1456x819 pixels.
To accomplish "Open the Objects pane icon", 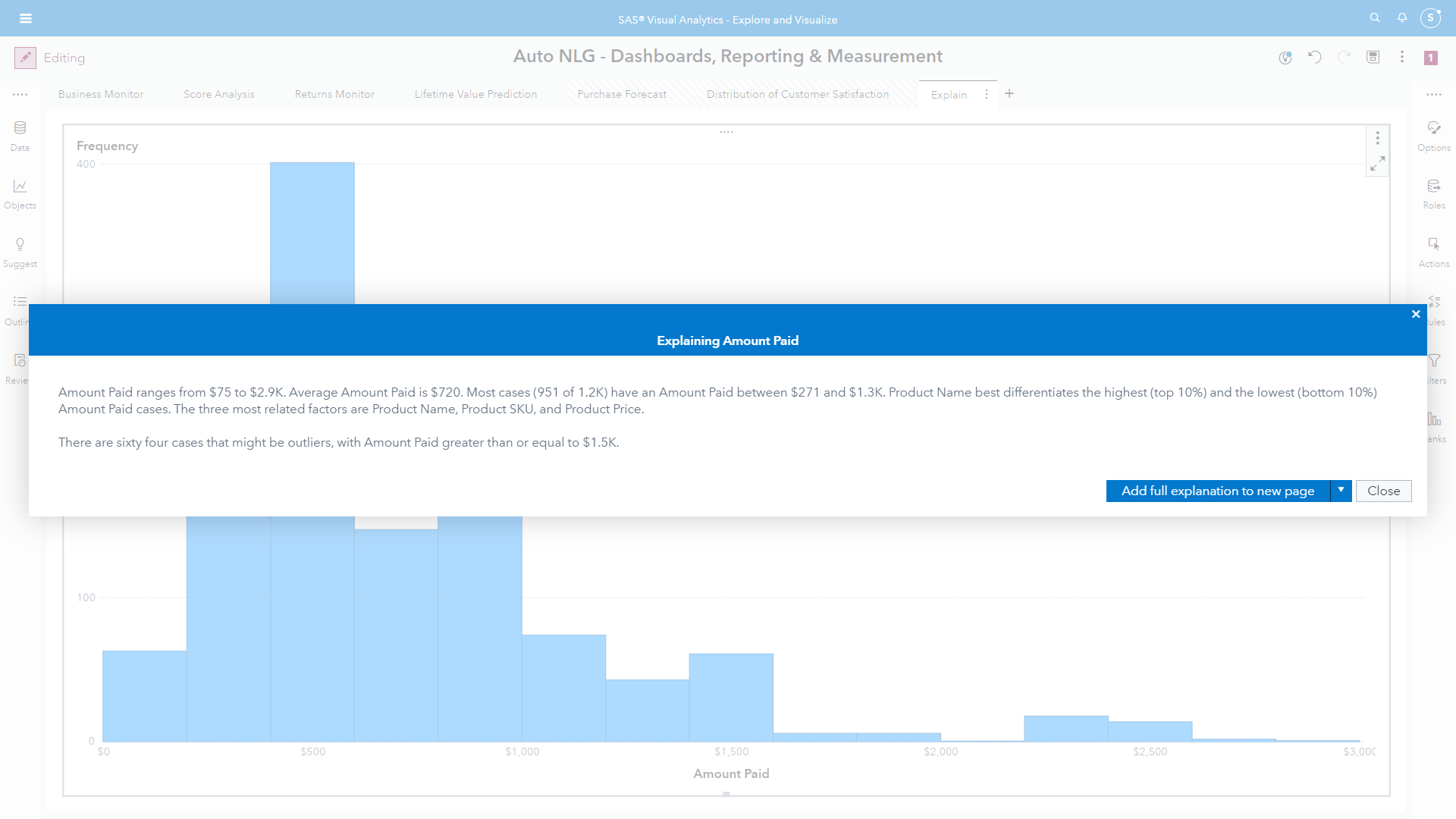I will tap(20, 193).
